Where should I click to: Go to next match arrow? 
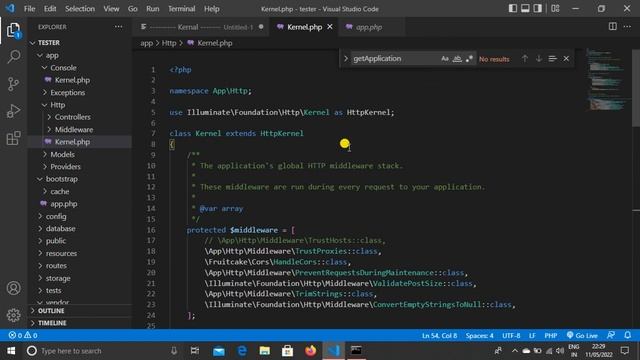click(539, 59)
